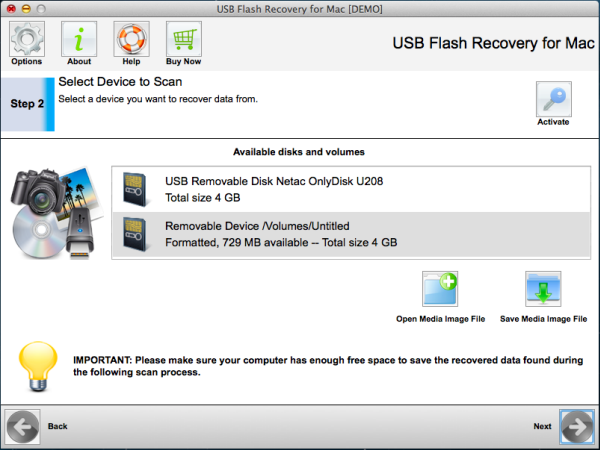
Task: Click the Step 2 indicator panel
Action: [28, 104]
